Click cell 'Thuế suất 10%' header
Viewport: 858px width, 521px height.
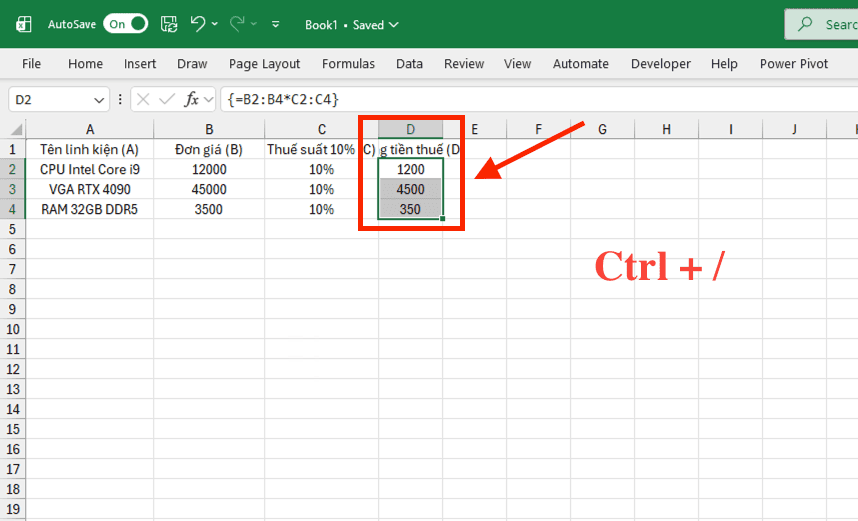coord(322,149)
